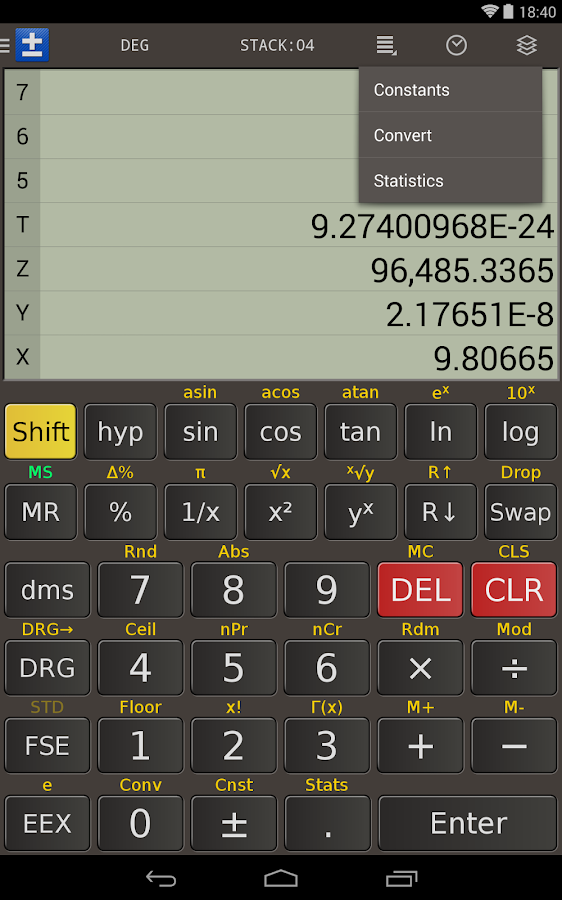Tap the number 7 key
Viewport: 562px width, 900px height.
coord(140,590)
